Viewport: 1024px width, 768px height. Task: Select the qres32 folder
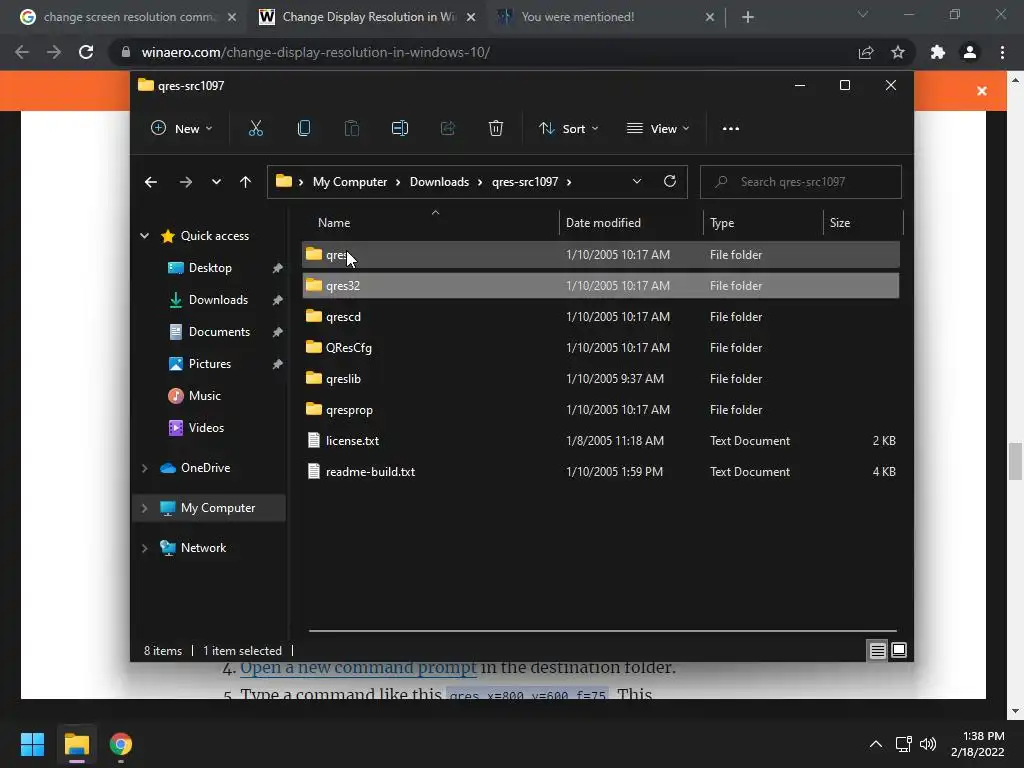[x=601, y=285]
